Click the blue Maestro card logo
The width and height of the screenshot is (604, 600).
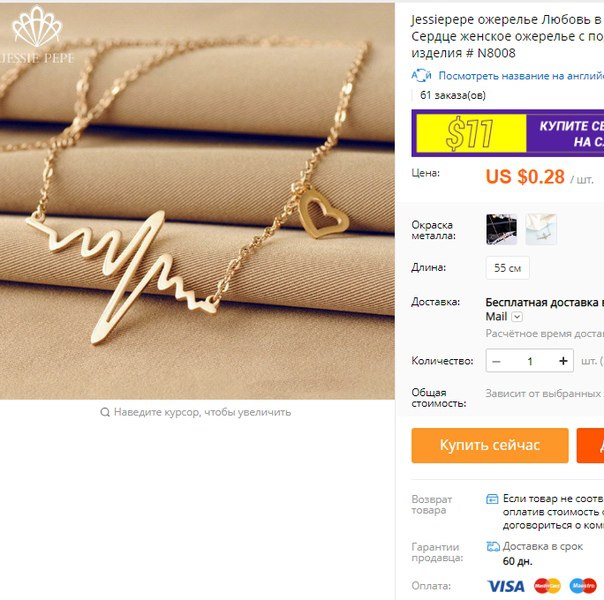[x=583, y=586]
